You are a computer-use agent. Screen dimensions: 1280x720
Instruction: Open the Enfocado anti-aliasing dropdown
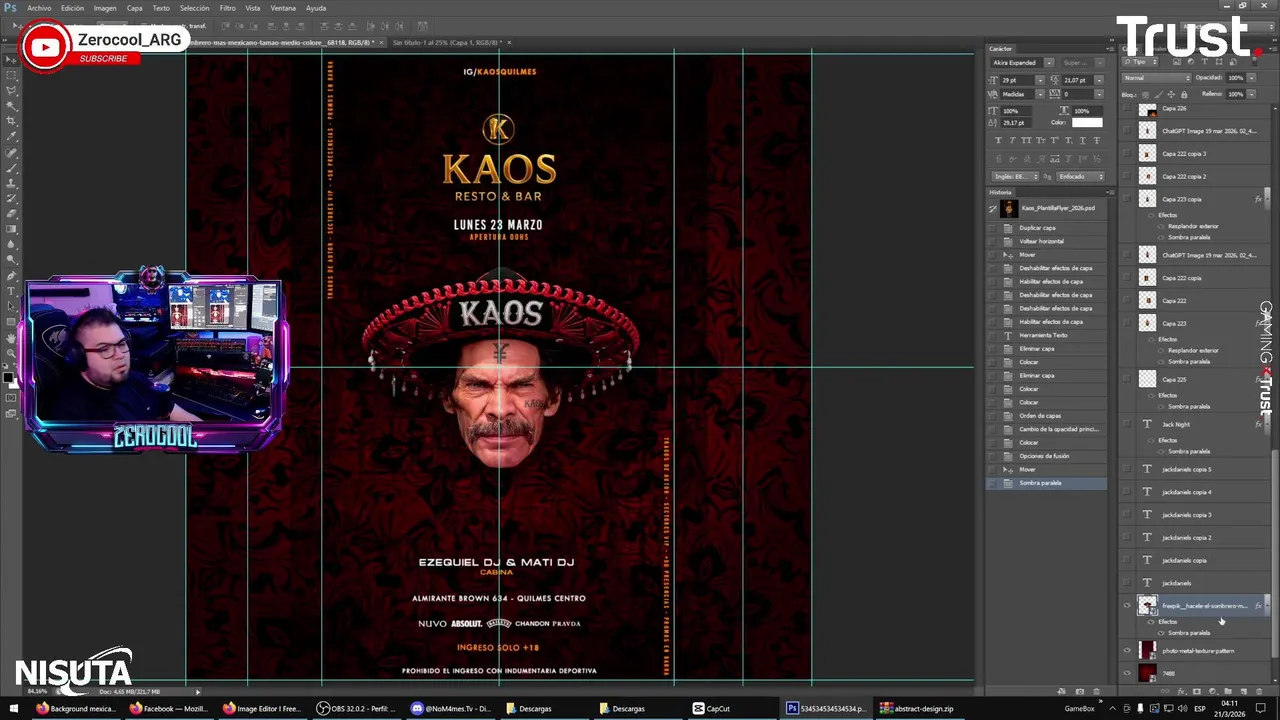pyautogui.click(x=1081, y=177)
